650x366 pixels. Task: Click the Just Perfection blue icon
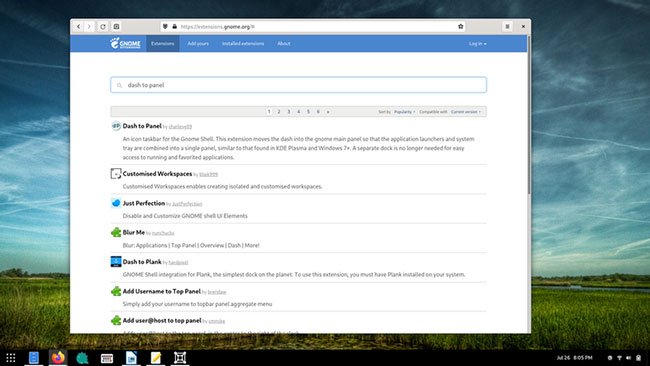[116, 203]
